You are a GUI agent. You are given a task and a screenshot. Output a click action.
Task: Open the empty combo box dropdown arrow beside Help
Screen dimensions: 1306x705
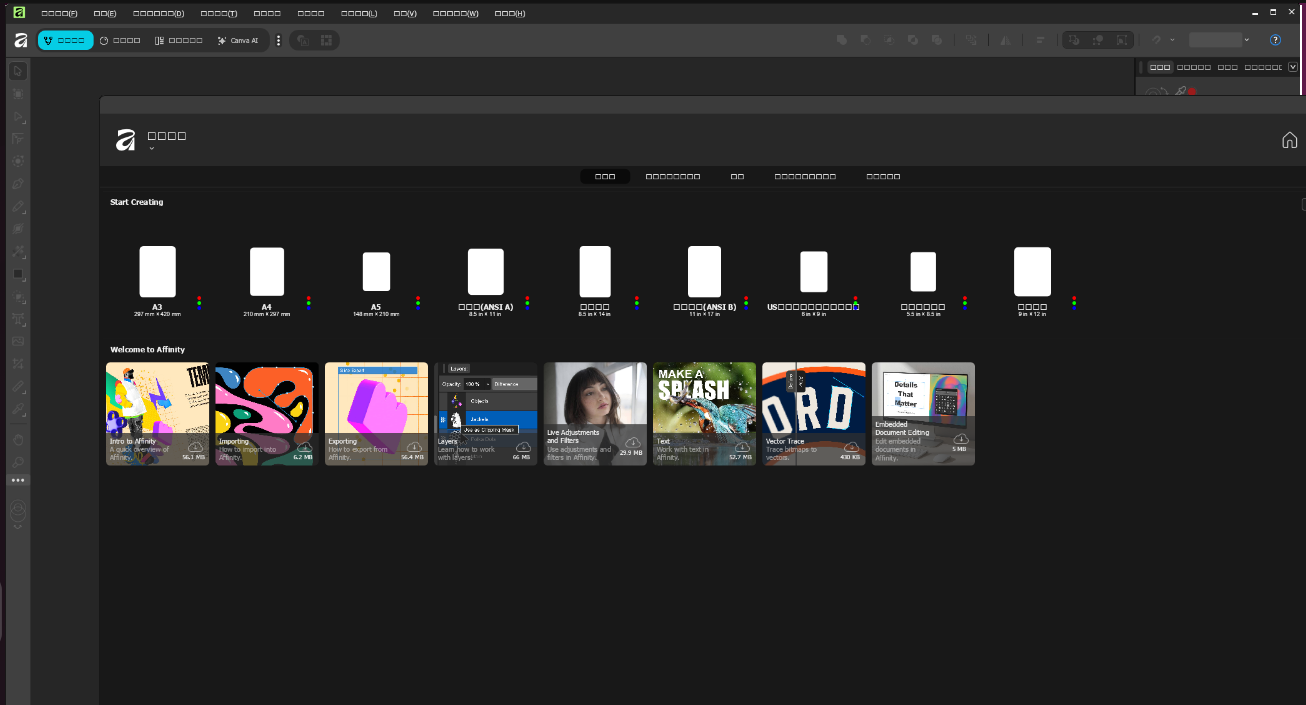pos(1246,40)
